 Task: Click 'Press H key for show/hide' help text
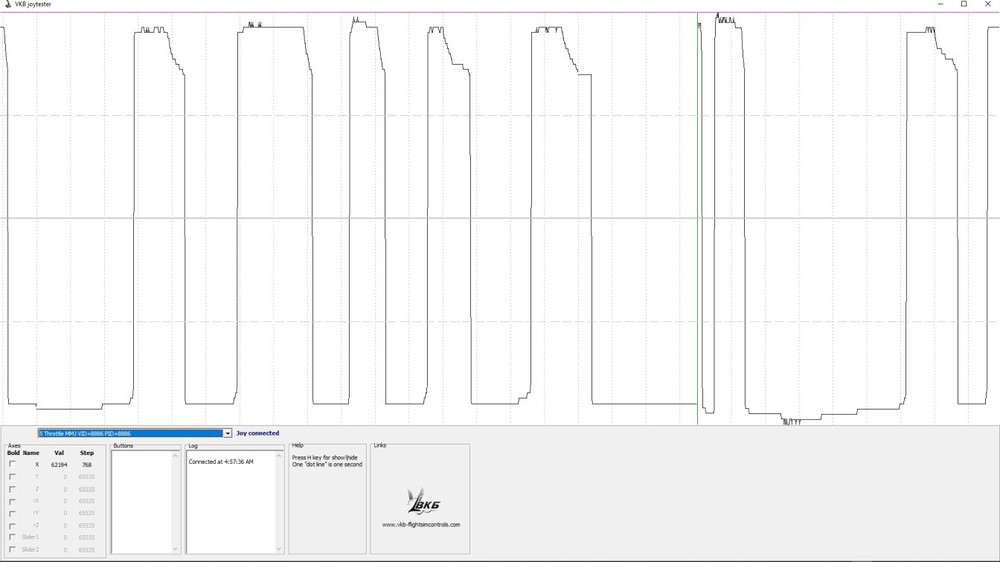point(325,458)
